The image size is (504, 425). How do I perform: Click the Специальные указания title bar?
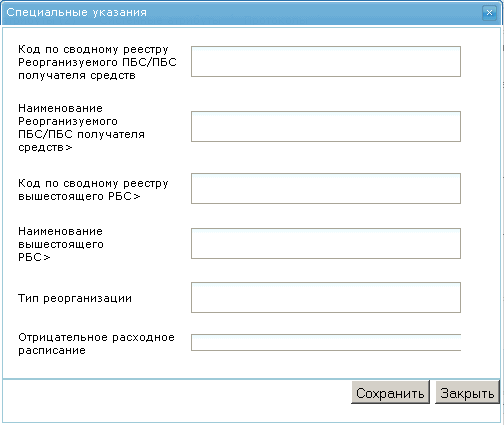coord(242,13)
